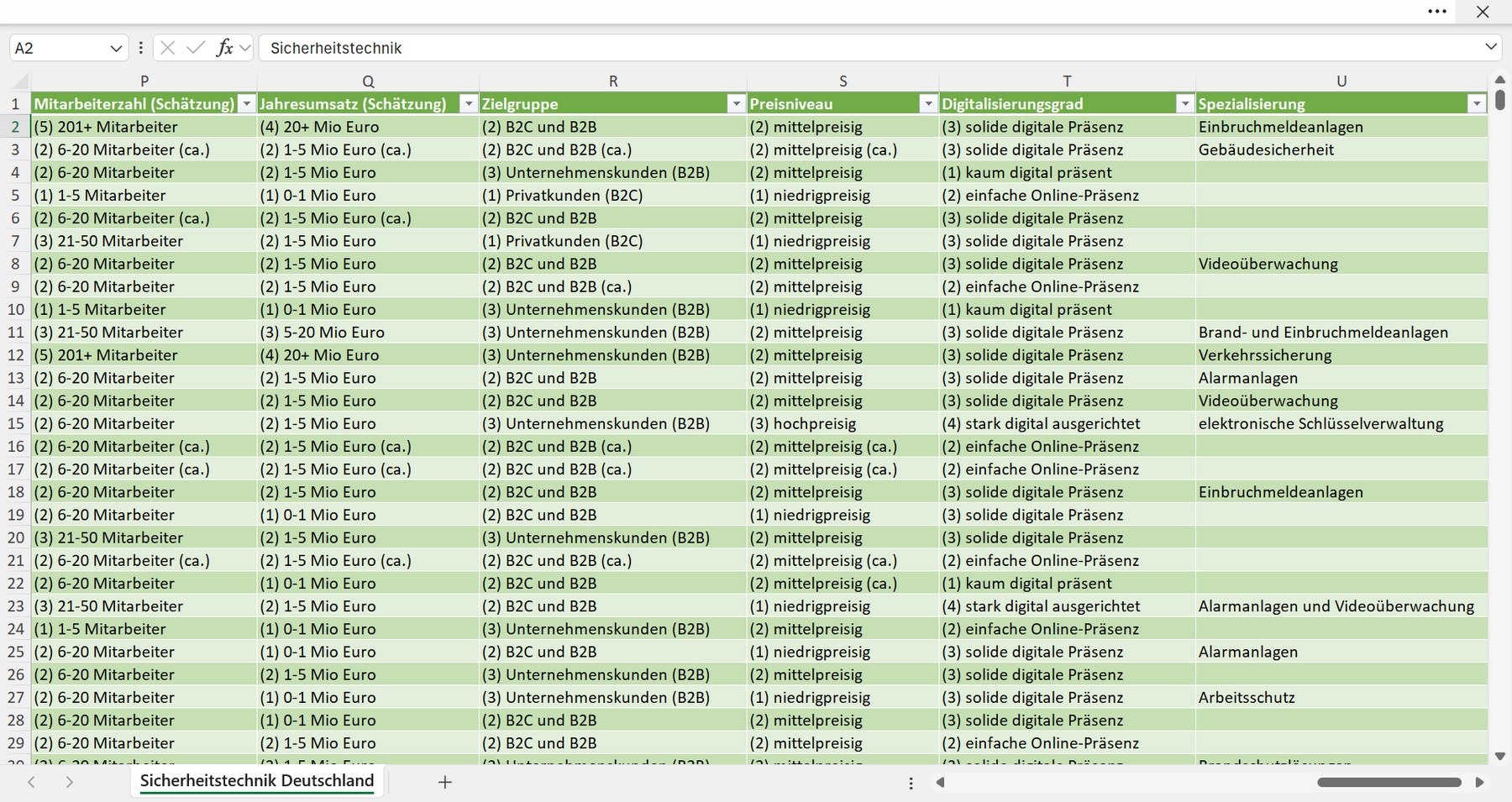Add a new sheet with plus icon
Viewport: 1512px width, 802px height.
pyautogui.click(x=445, y=782)
